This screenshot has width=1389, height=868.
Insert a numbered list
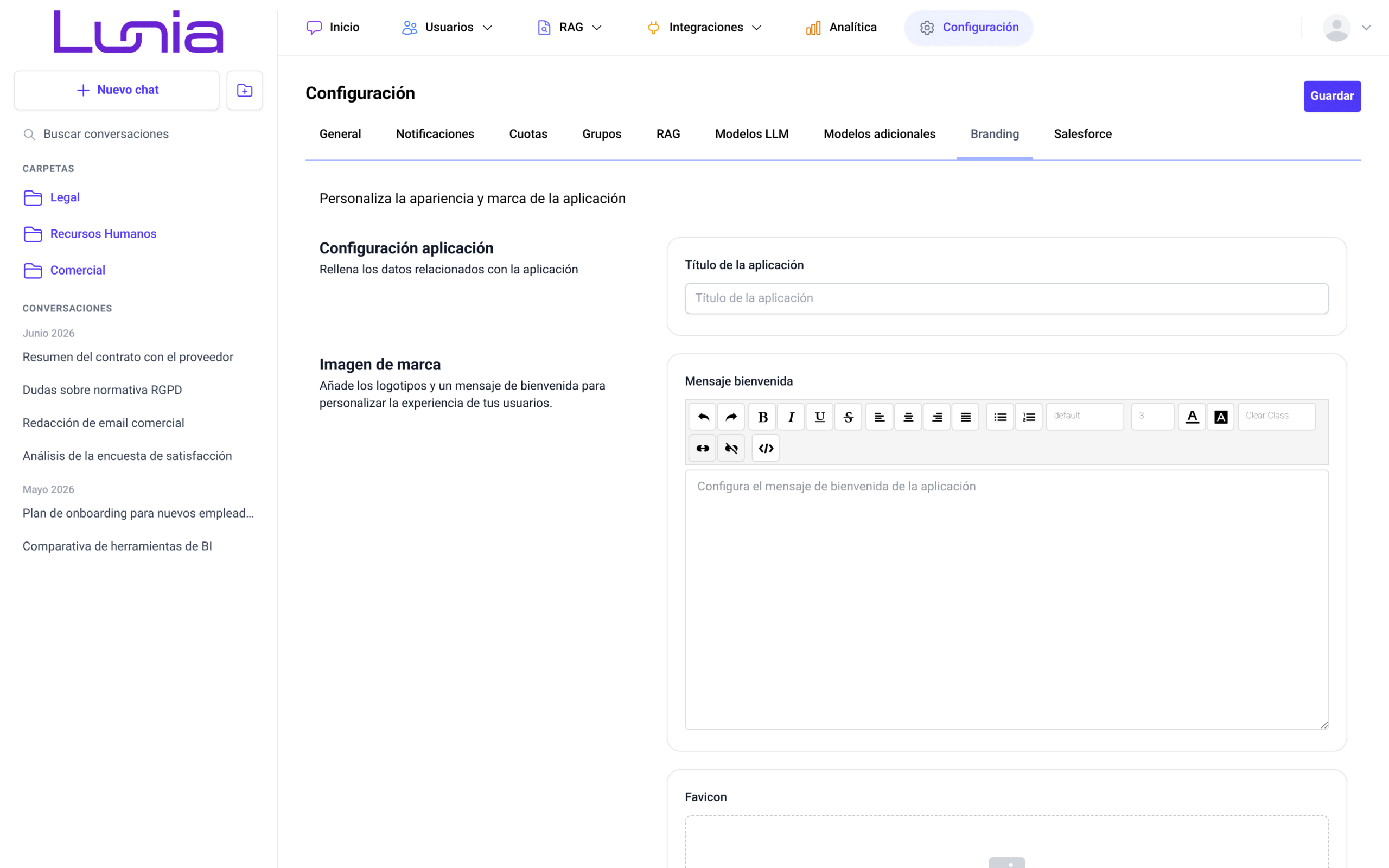(1029, 417)
